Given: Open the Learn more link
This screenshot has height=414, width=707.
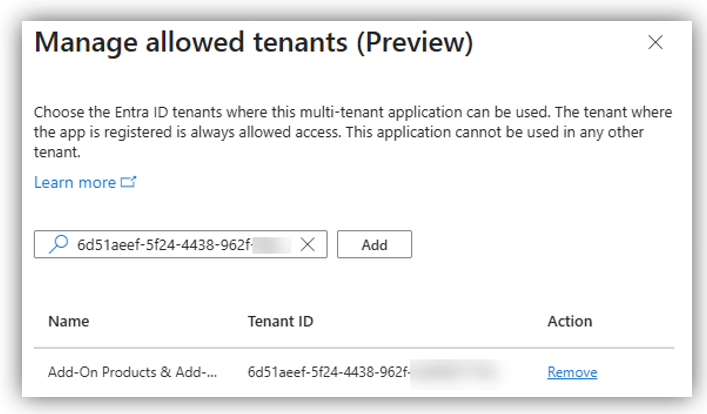Looking at the screenshot, I should click(75, 182).
